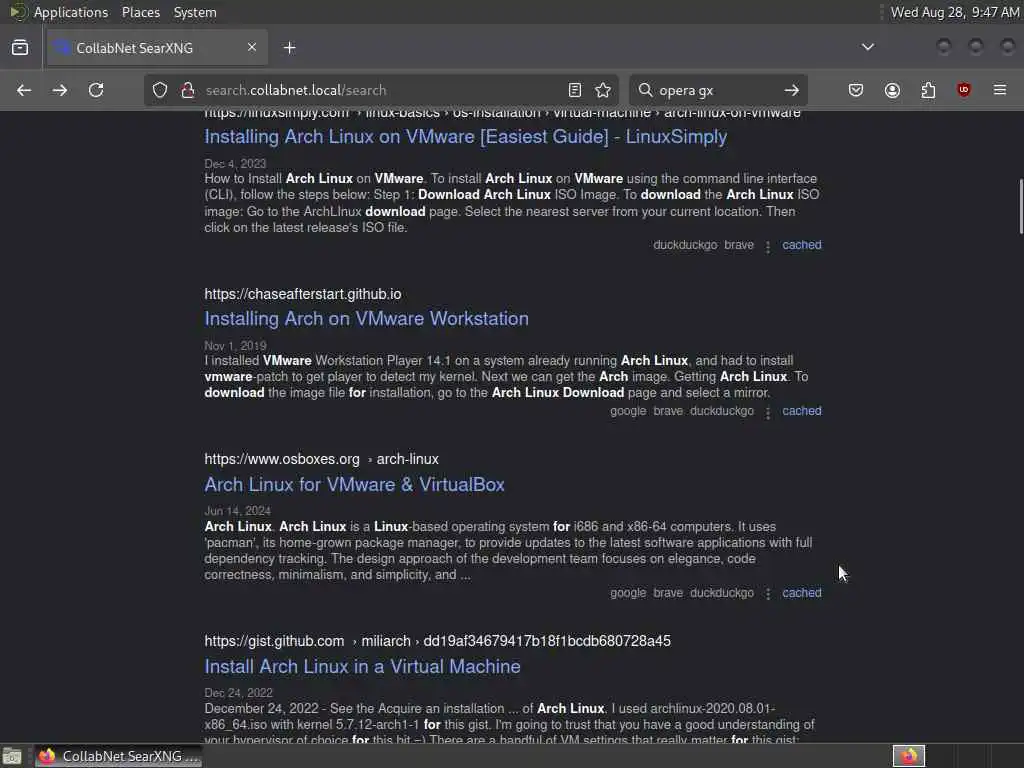
Task: Open the list all tabs dropdown
Action: [x=868, y=47]
